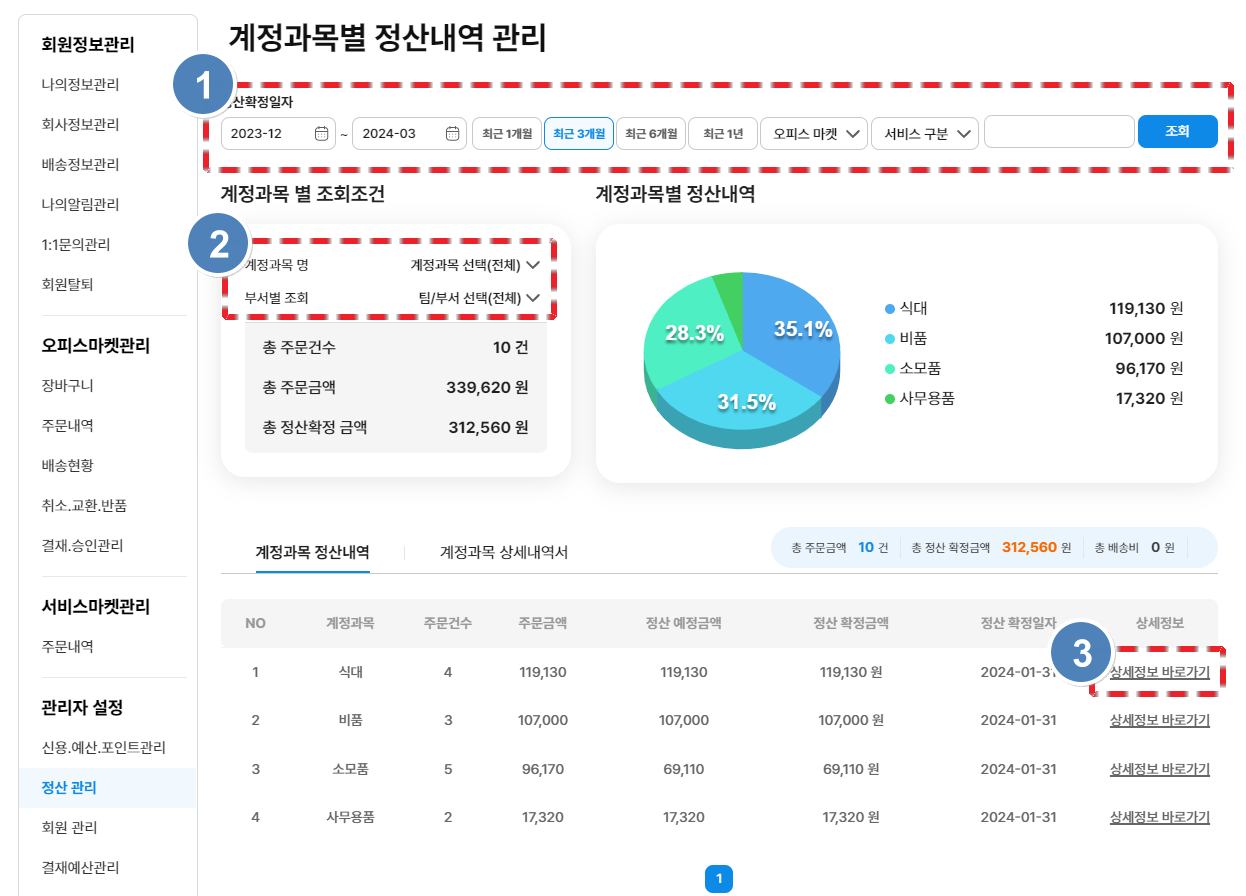Open calendar picker for start date 2023-12

[x=321, y=133]
